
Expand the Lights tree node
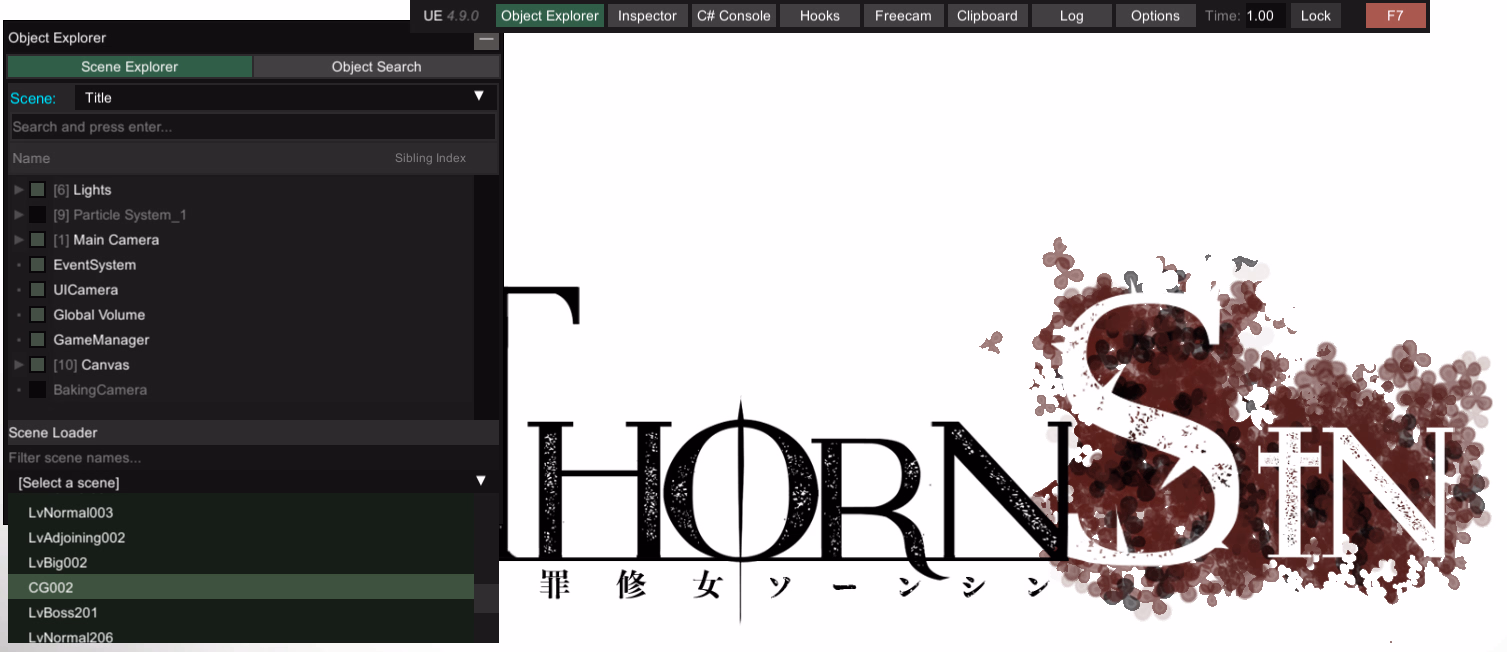click(19, 190)
